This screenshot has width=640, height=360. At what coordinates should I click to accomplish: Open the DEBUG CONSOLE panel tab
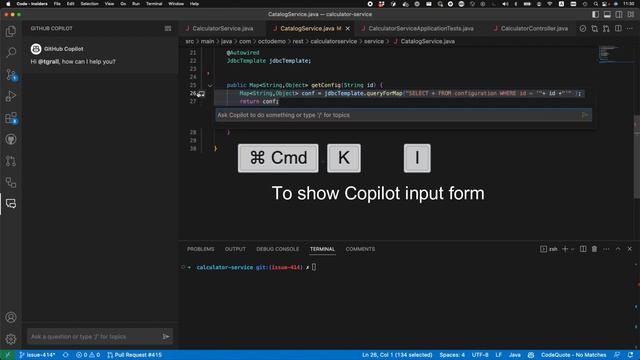coord(278,249)
